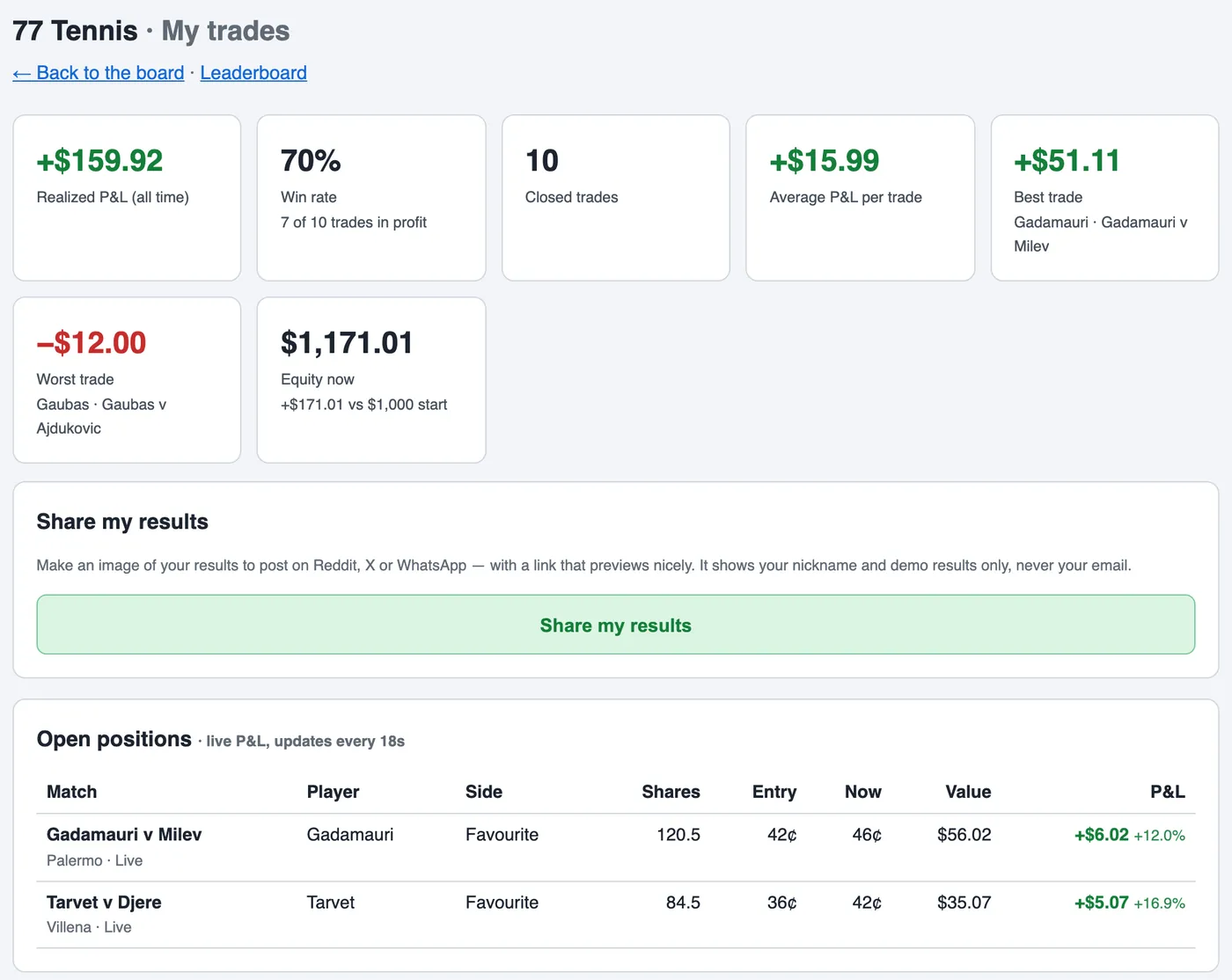Click 'Gaubas · Gaubas v Ajdukovic' text
Screen dimensions: 1232x980
101,416
